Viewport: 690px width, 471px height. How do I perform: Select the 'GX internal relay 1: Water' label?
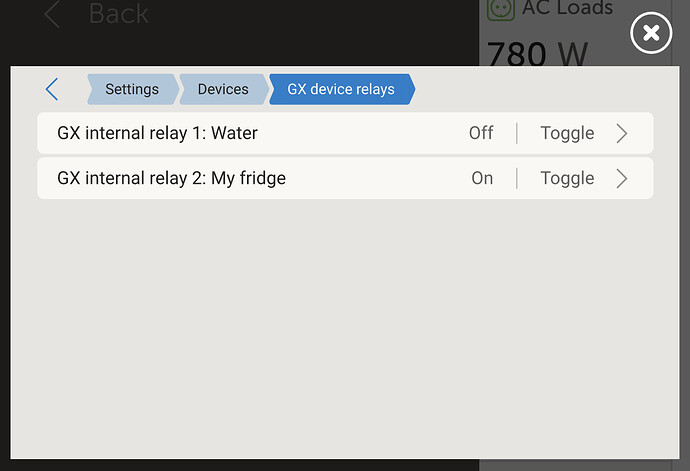pos(157,133)
